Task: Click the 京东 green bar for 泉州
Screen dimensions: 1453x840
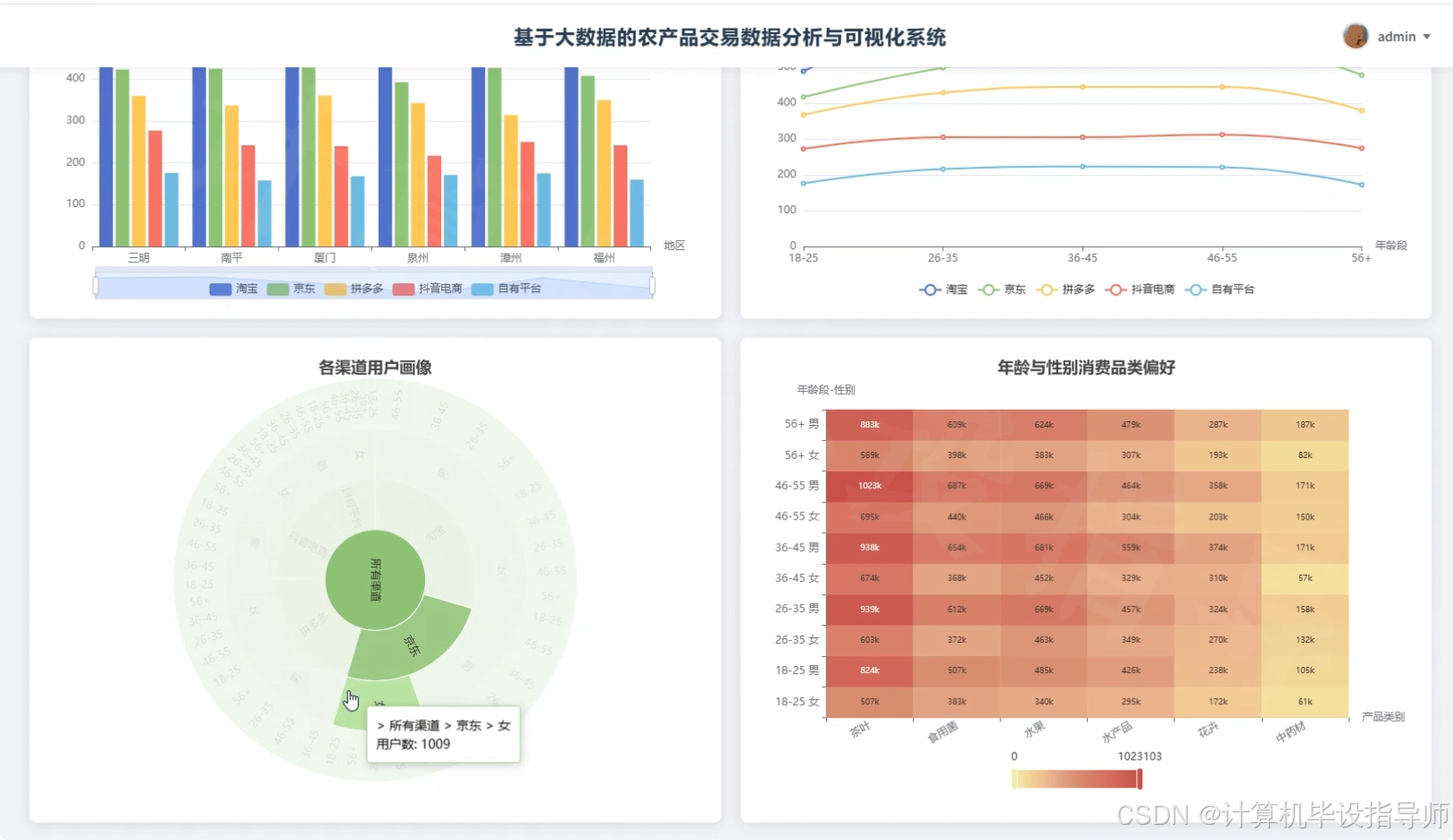Action: (x=402, y=164)
